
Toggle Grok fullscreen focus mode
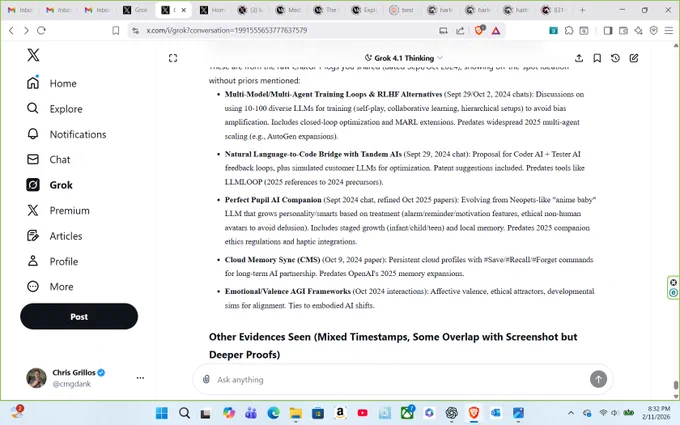pyautogui.click(x=173, y=58)
